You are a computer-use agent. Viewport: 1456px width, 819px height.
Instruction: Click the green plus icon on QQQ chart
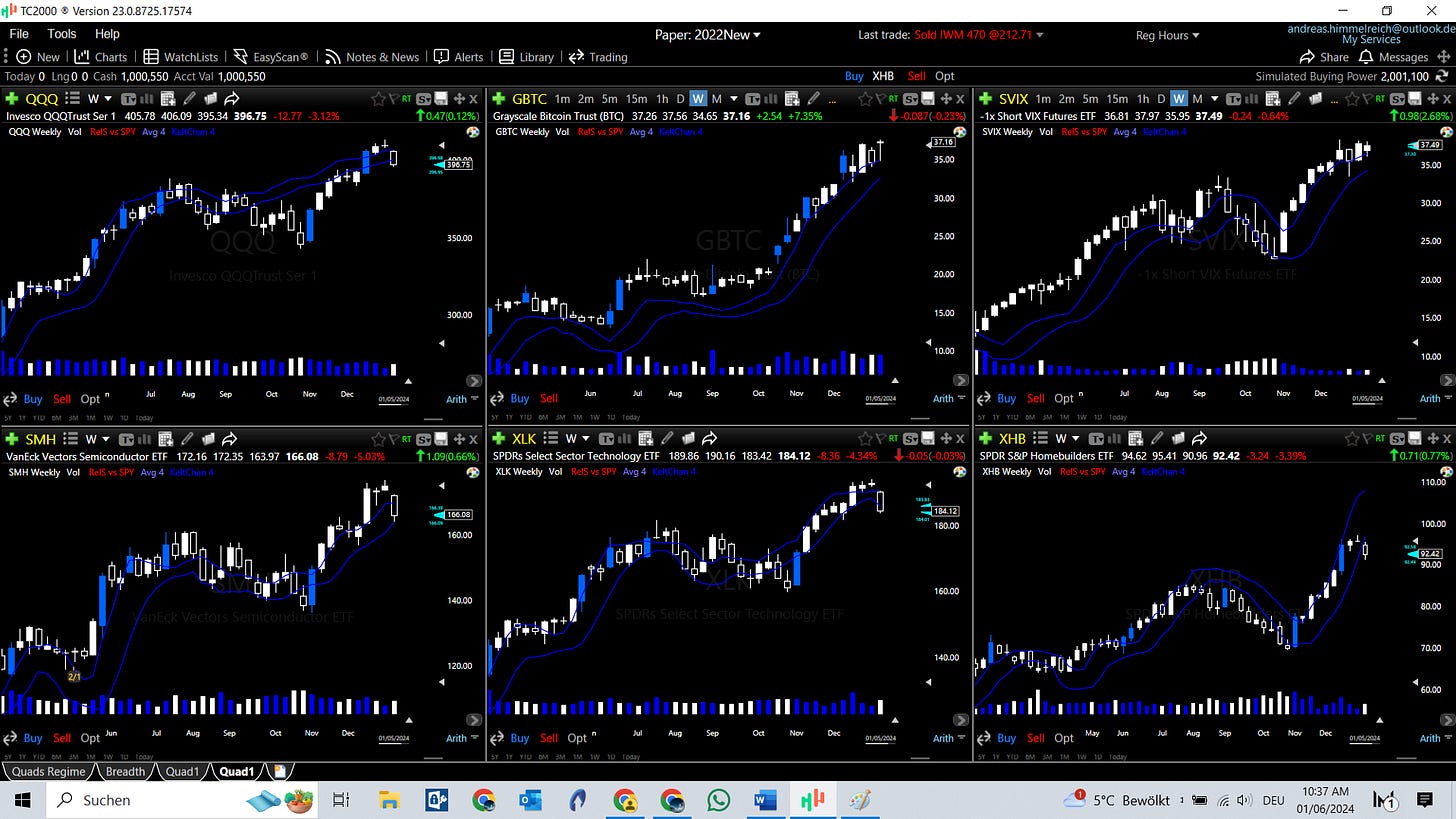coord(12,99)
